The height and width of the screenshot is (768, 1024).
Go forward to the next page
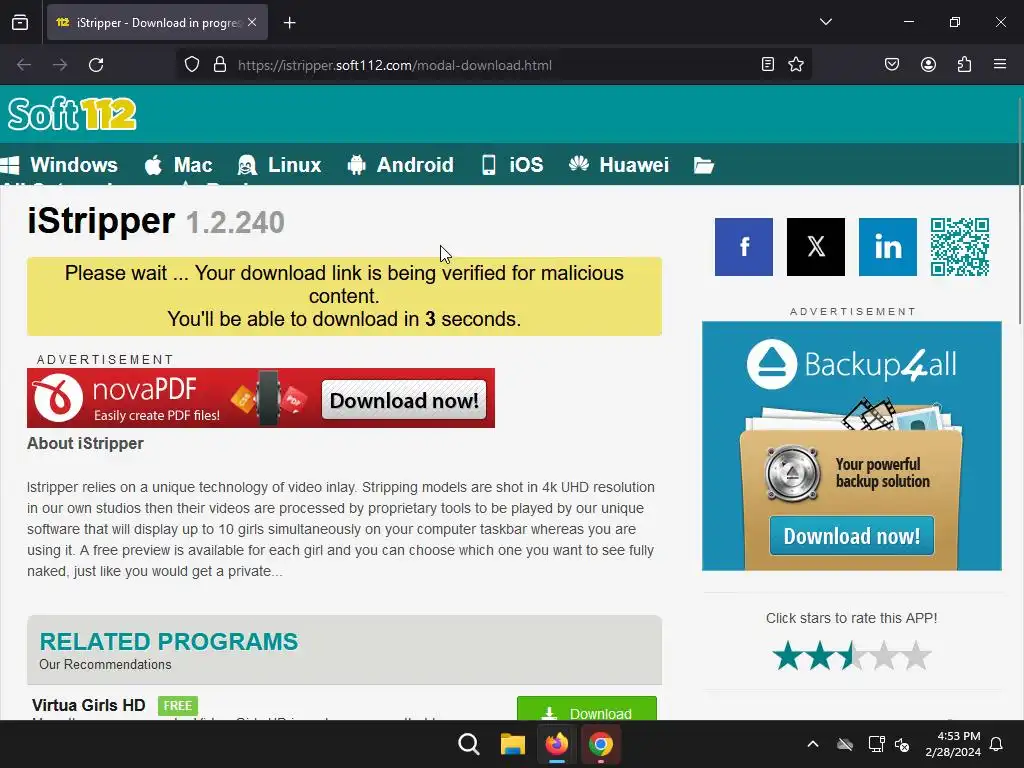click(60, 65)
